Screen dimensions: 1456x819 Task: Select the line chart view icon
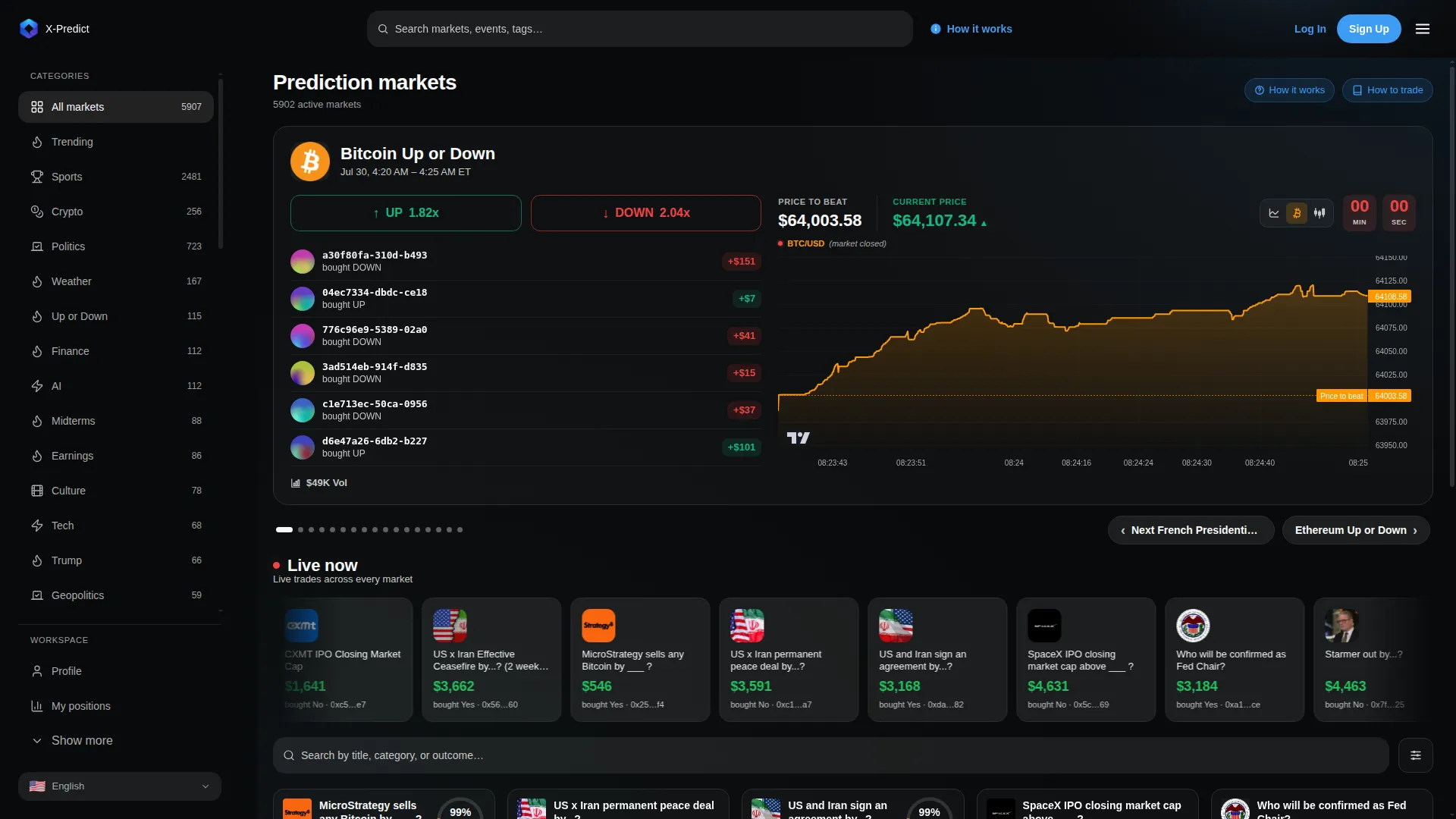(x=1274, y=213)
